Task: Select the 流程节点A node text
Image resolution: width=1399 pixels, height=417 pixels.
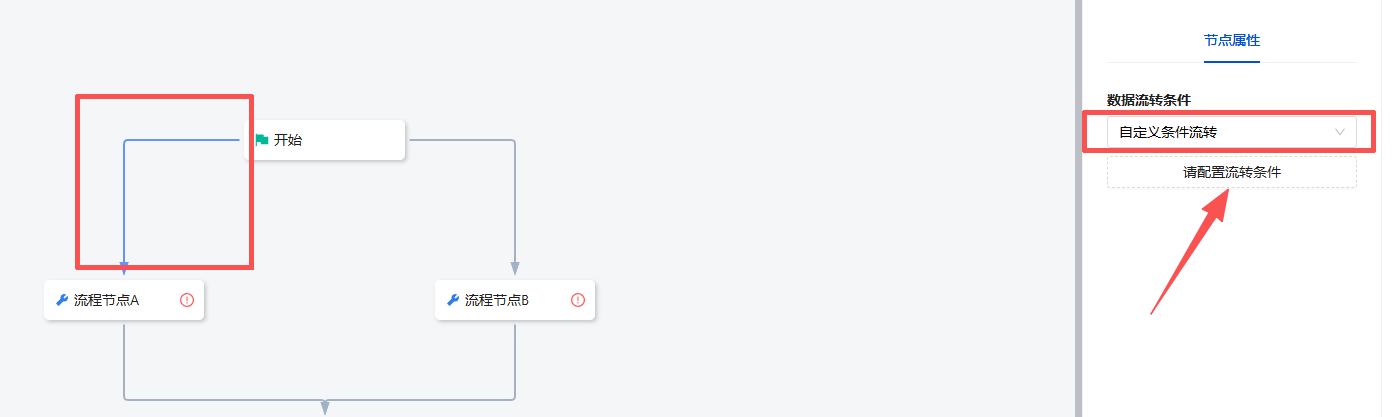Action: point(106,300)
